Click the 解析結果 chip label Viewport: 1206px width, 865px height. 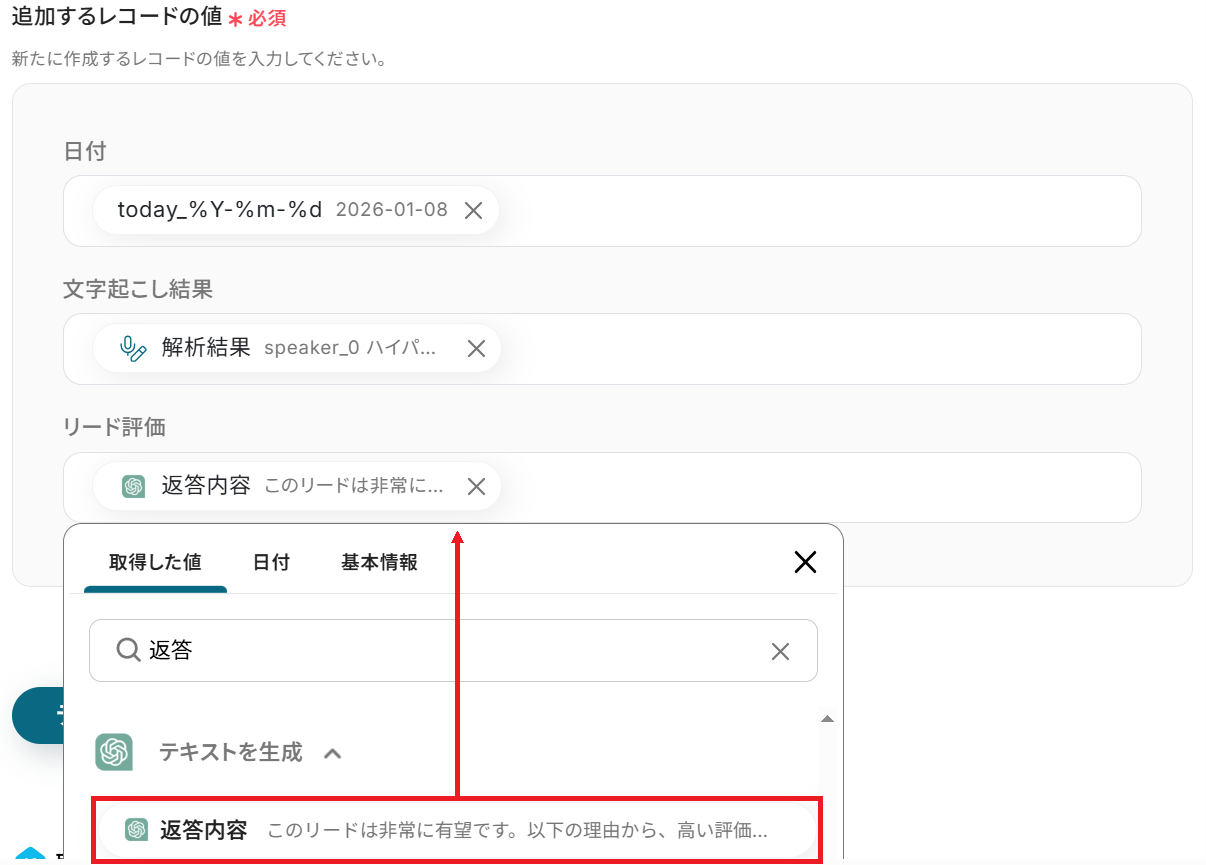206,348
